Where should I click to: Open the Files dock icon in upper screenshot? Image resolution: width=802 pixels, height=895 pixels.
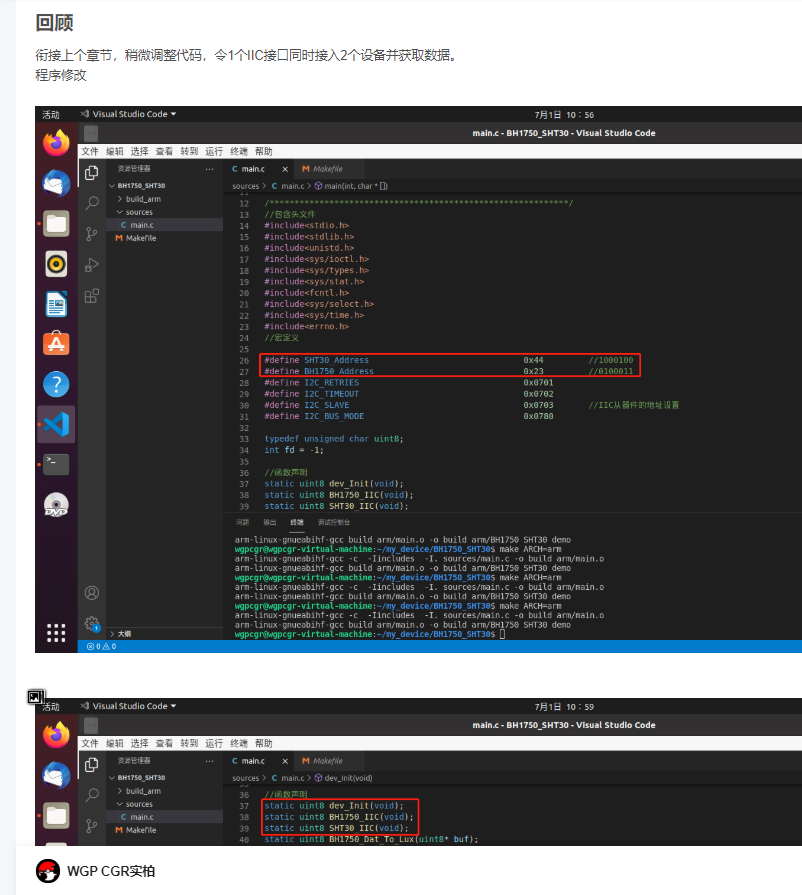coord(56,224)
